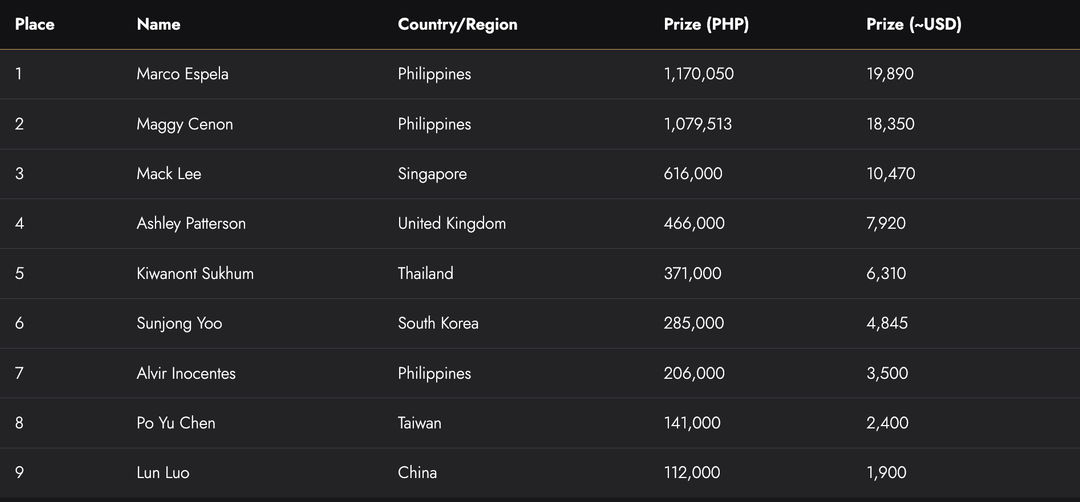Select the United Kingdom cell
Viewport: 1080px width, 502px height.
452,223
